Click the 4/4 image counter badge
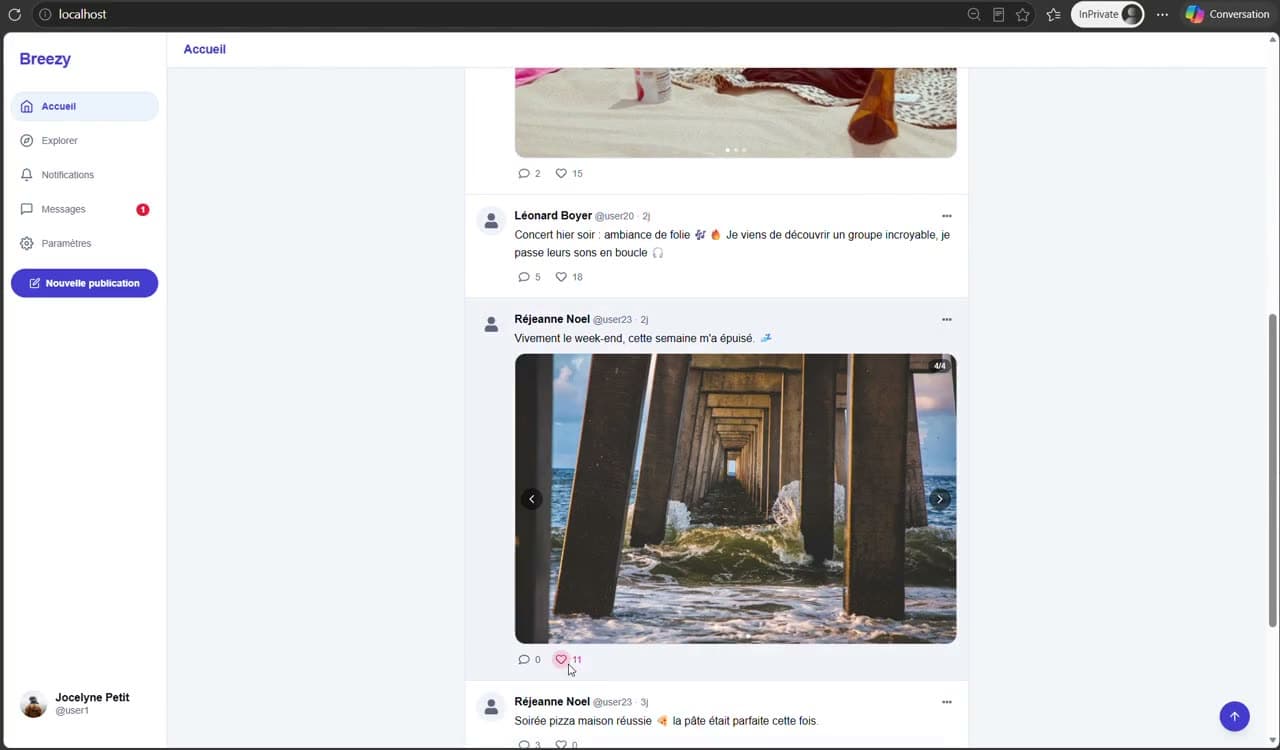The width and height of the screenshot is (1280, 750). coord(939,366)
